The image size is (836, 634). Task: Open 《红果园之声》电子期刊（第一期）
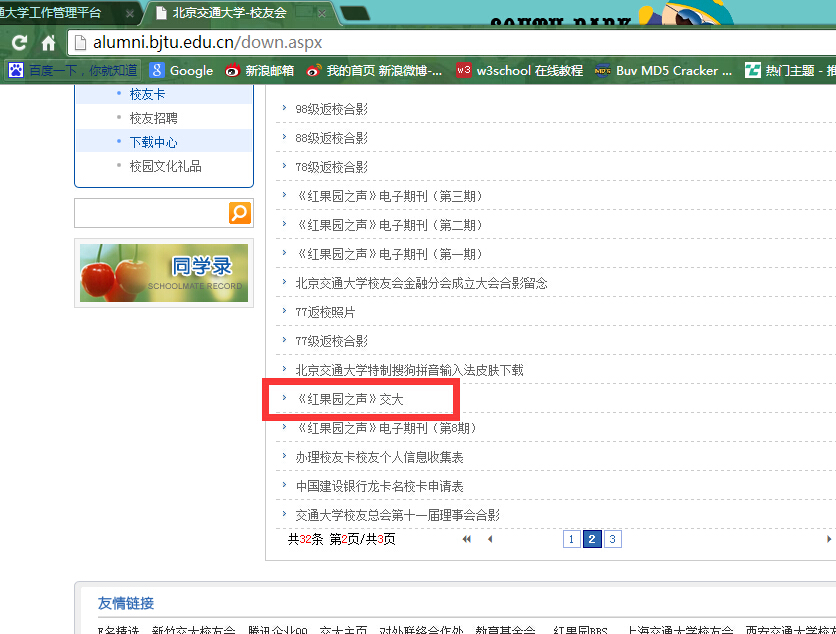tap(389, 254)
